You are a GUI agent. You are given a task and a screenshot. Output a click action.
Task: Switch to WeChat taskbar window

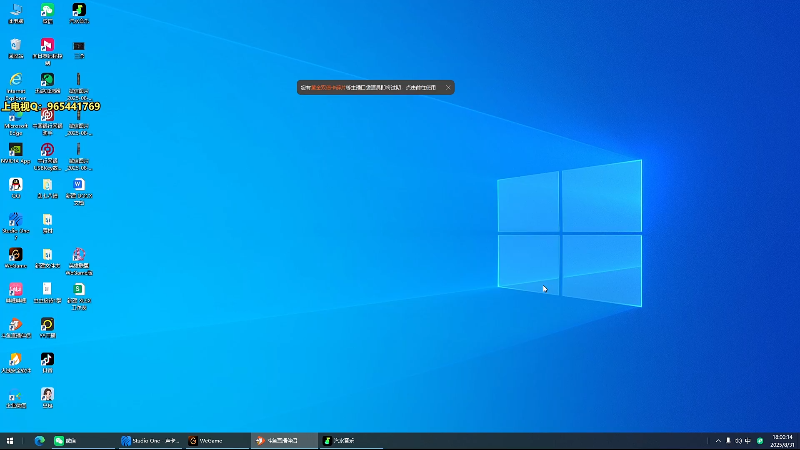pos(84,441)
